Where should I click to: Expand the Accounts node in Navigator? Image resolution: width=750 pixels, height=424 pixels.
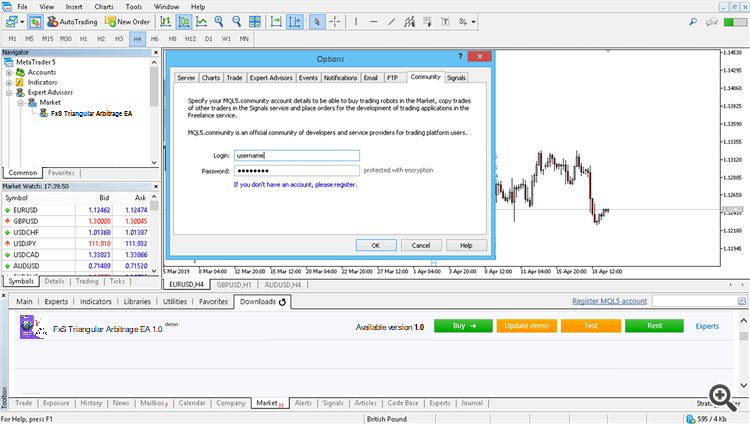click(x=9, y=73)
